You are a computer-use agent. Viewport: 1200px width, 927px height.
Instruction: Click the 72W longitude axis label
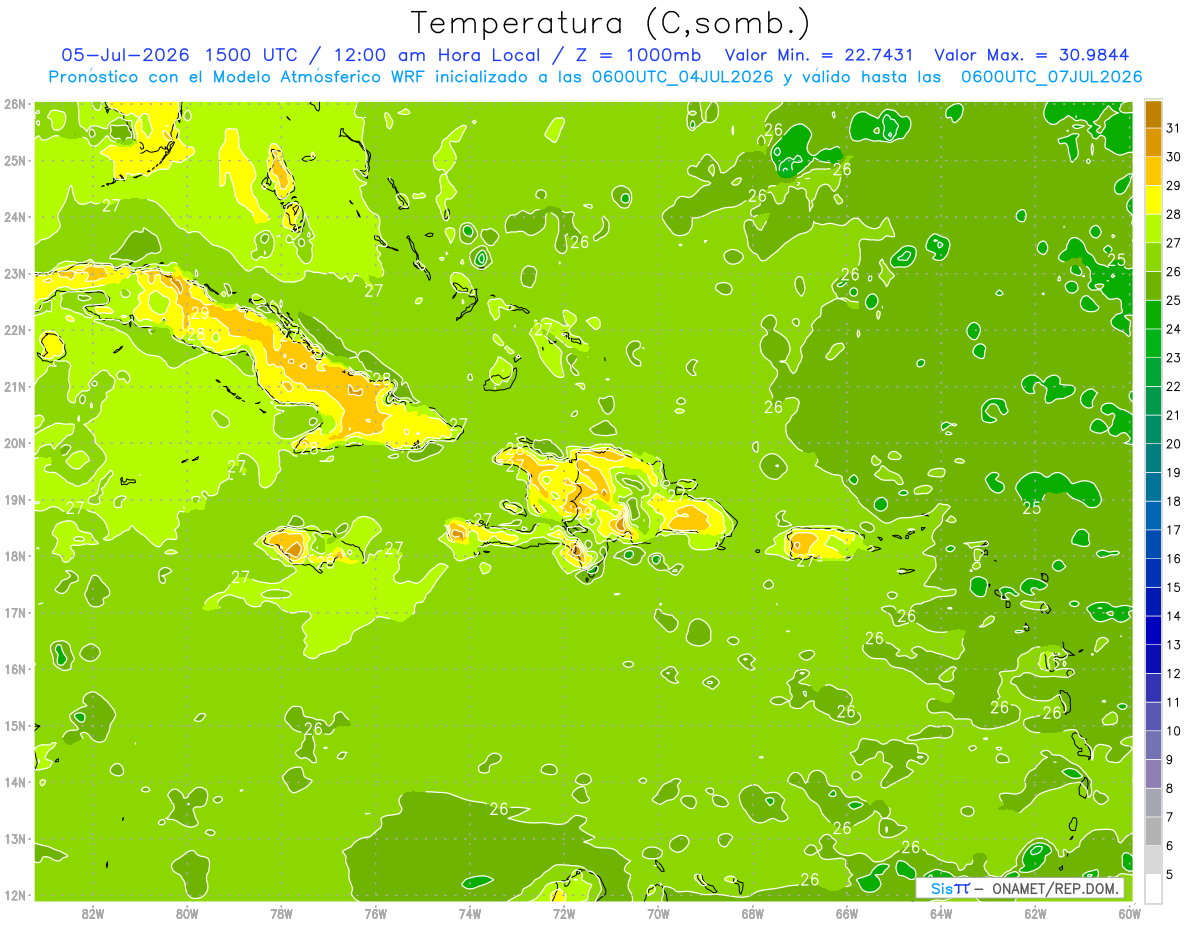coord(564,913)
